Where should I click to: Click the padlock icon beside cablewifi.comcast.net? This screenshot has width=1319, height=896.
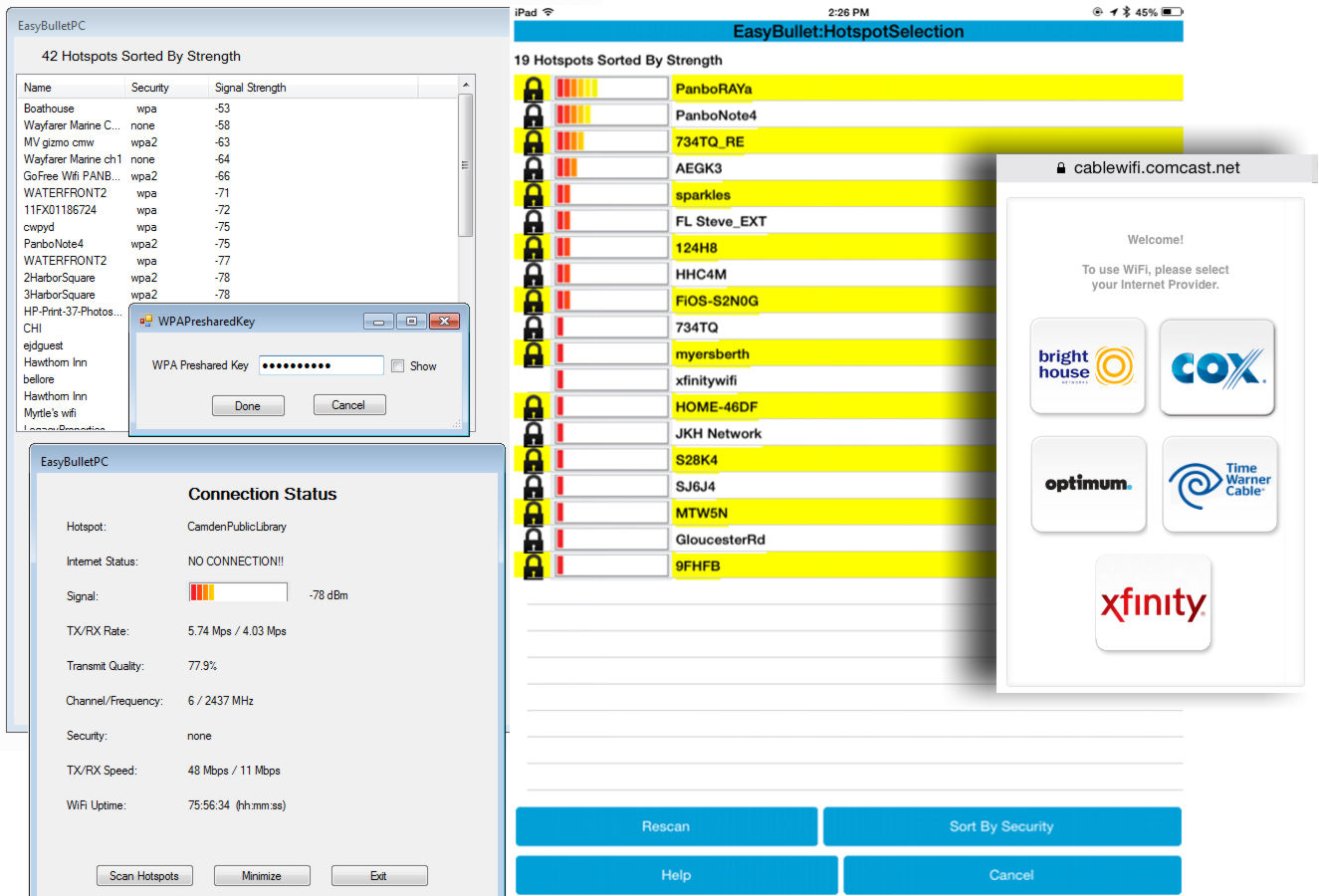click(x=1061, y=168)
